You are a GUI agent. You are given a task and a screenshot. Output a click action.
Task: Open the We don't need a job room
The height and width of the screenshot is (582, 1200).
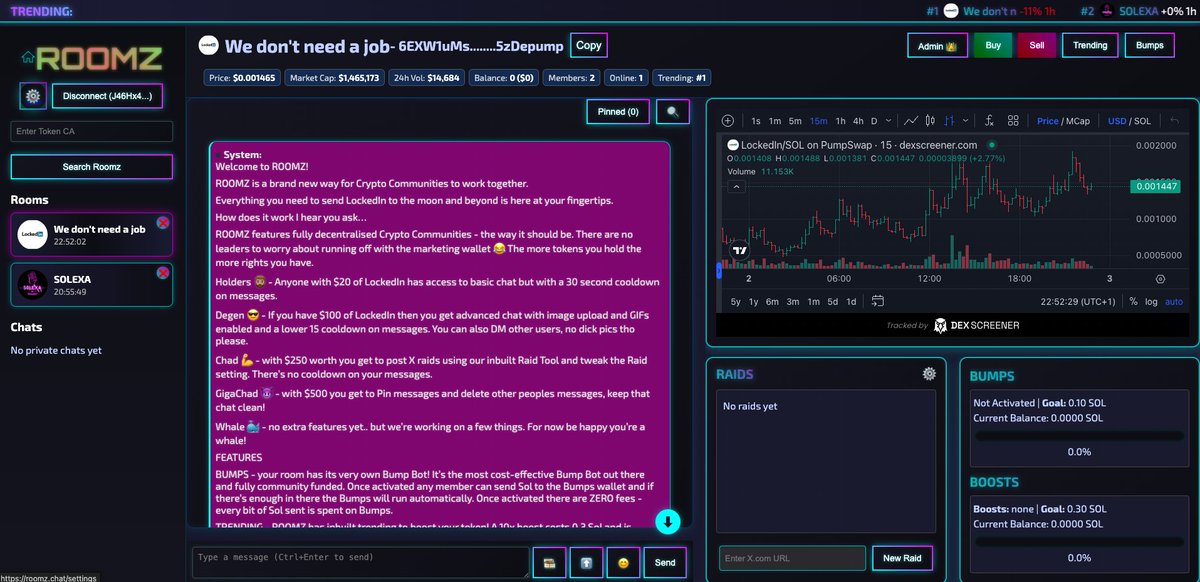[91, 235]
